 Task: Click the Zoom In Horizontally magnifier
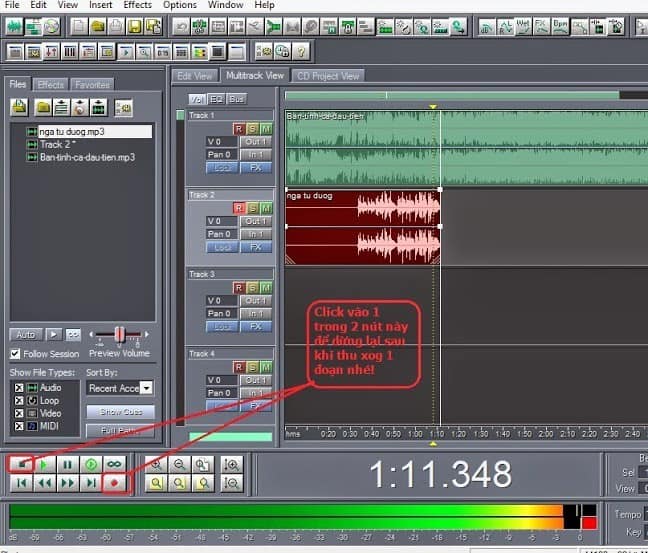pos(156,464)
